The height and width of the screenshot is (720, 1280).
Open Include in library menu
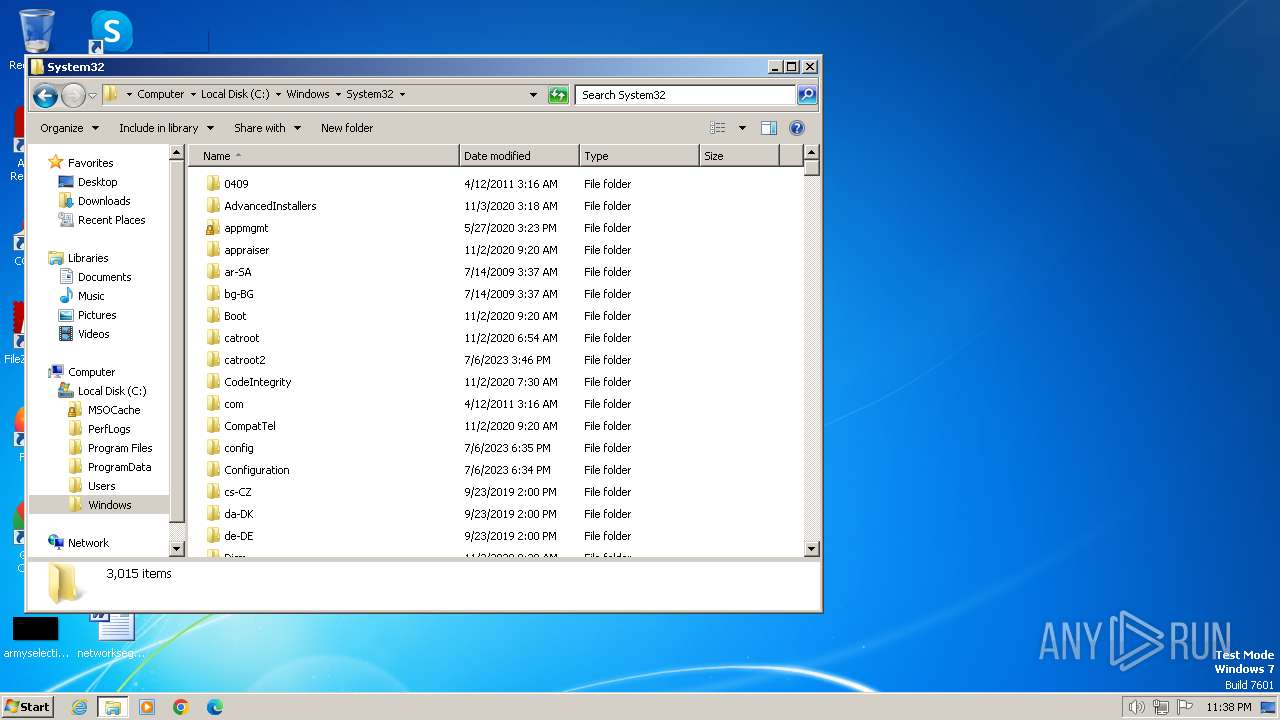tap(166, 128)
